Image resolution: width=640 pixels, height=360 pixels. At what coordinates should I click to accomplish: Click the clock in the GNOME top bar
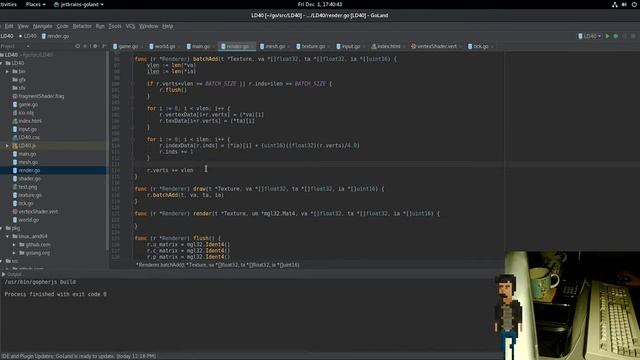[x=320, y=4]
